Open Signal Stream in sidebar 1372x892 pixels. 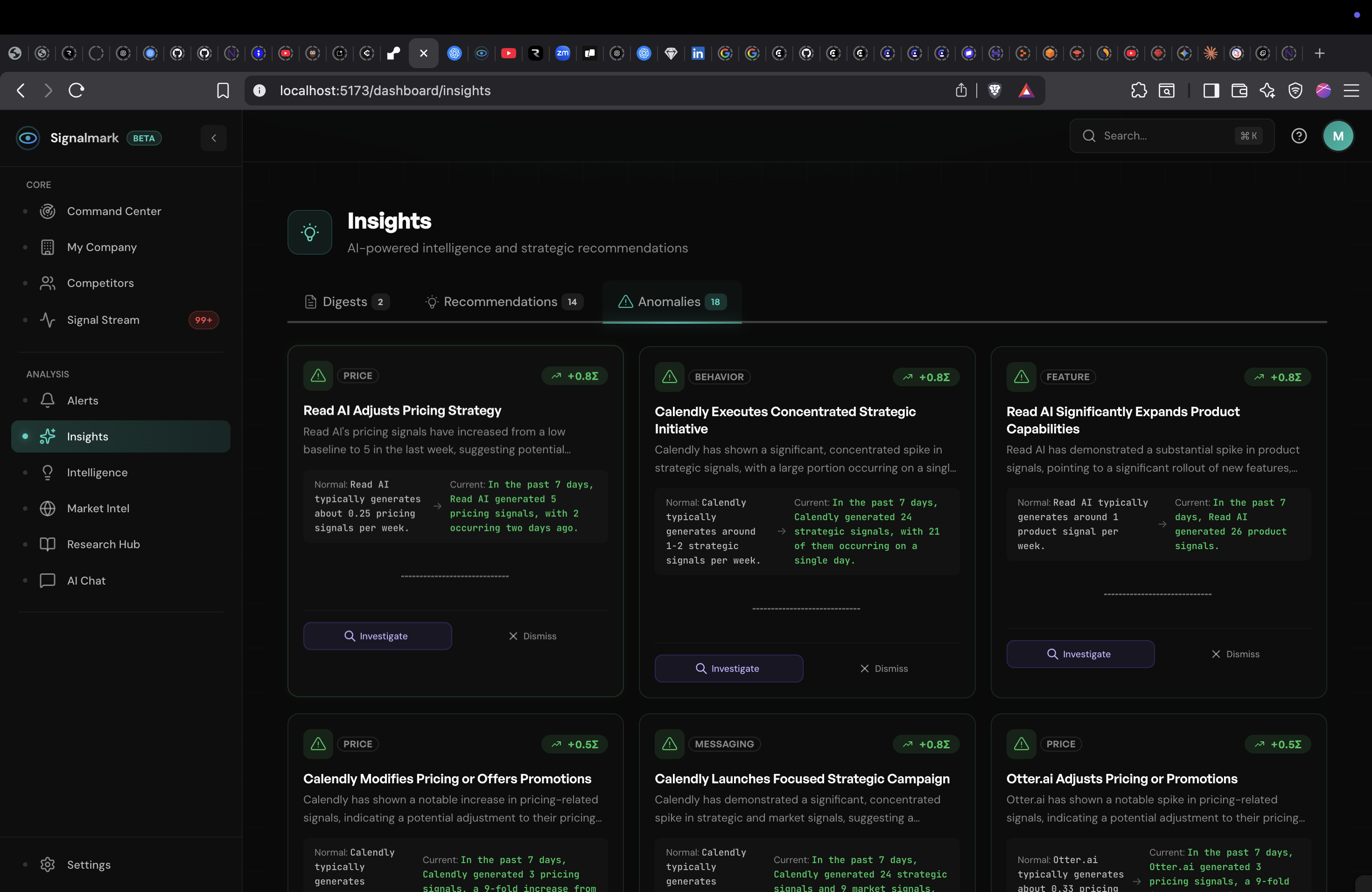coord(103,320)
